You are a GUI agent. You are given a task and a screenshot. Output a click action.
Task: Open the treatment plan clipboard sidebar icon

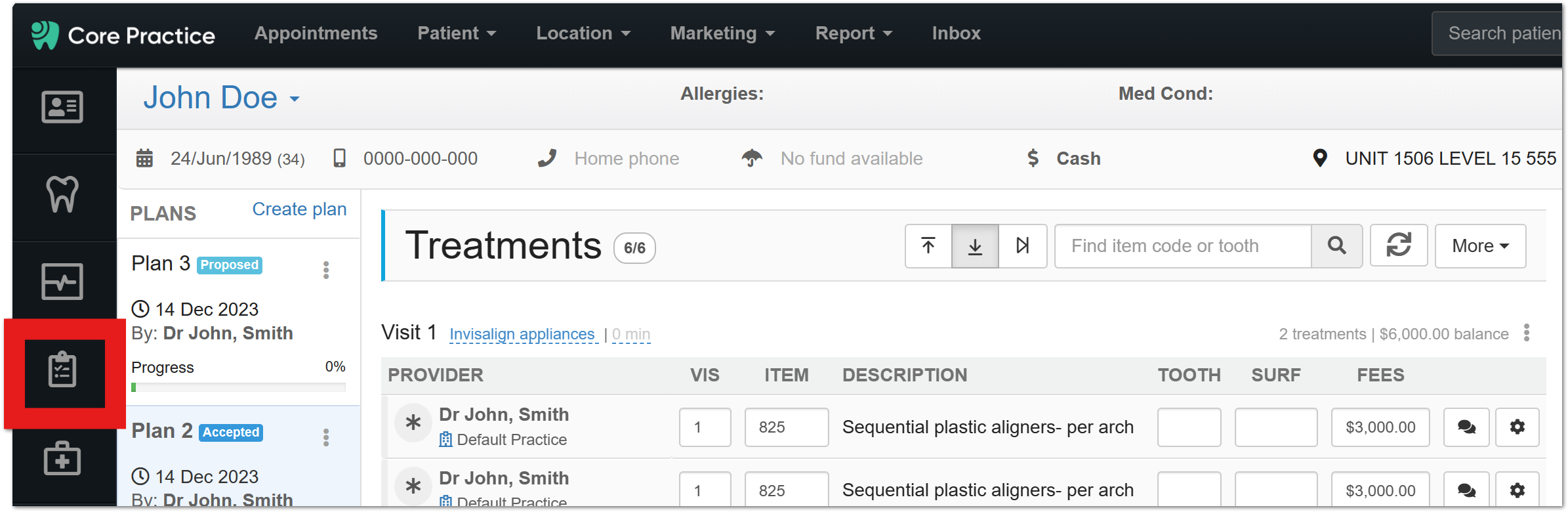[x=63, y=370]
